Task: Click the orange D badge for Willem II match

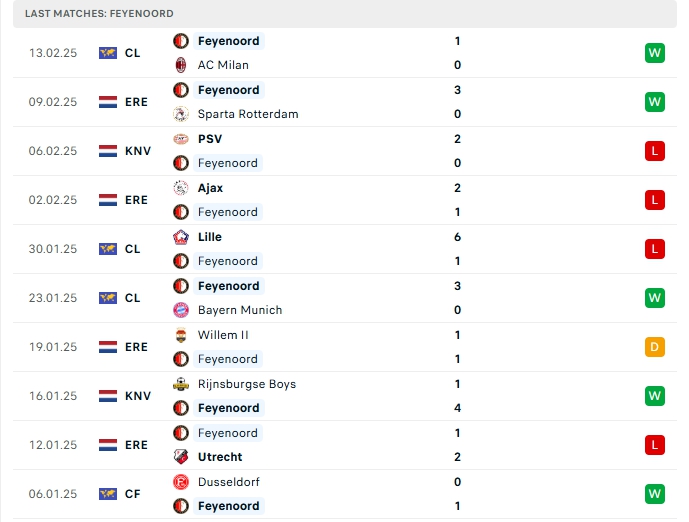Action: point(654,347)
